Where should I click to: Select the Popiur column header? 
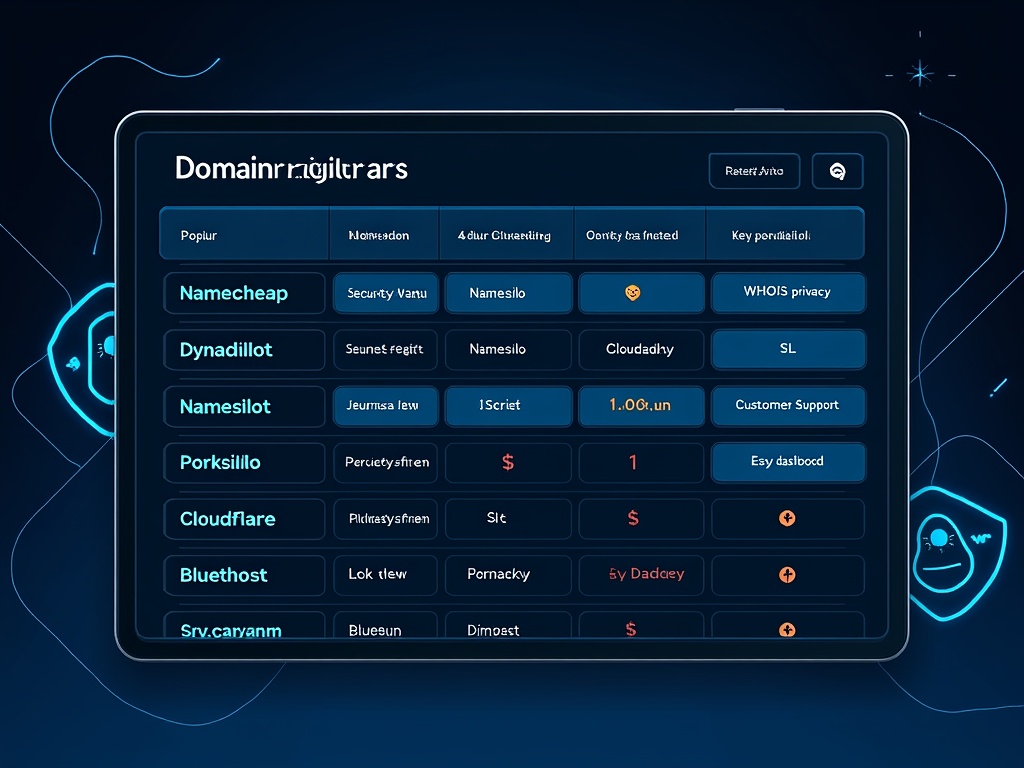[244, 235]
